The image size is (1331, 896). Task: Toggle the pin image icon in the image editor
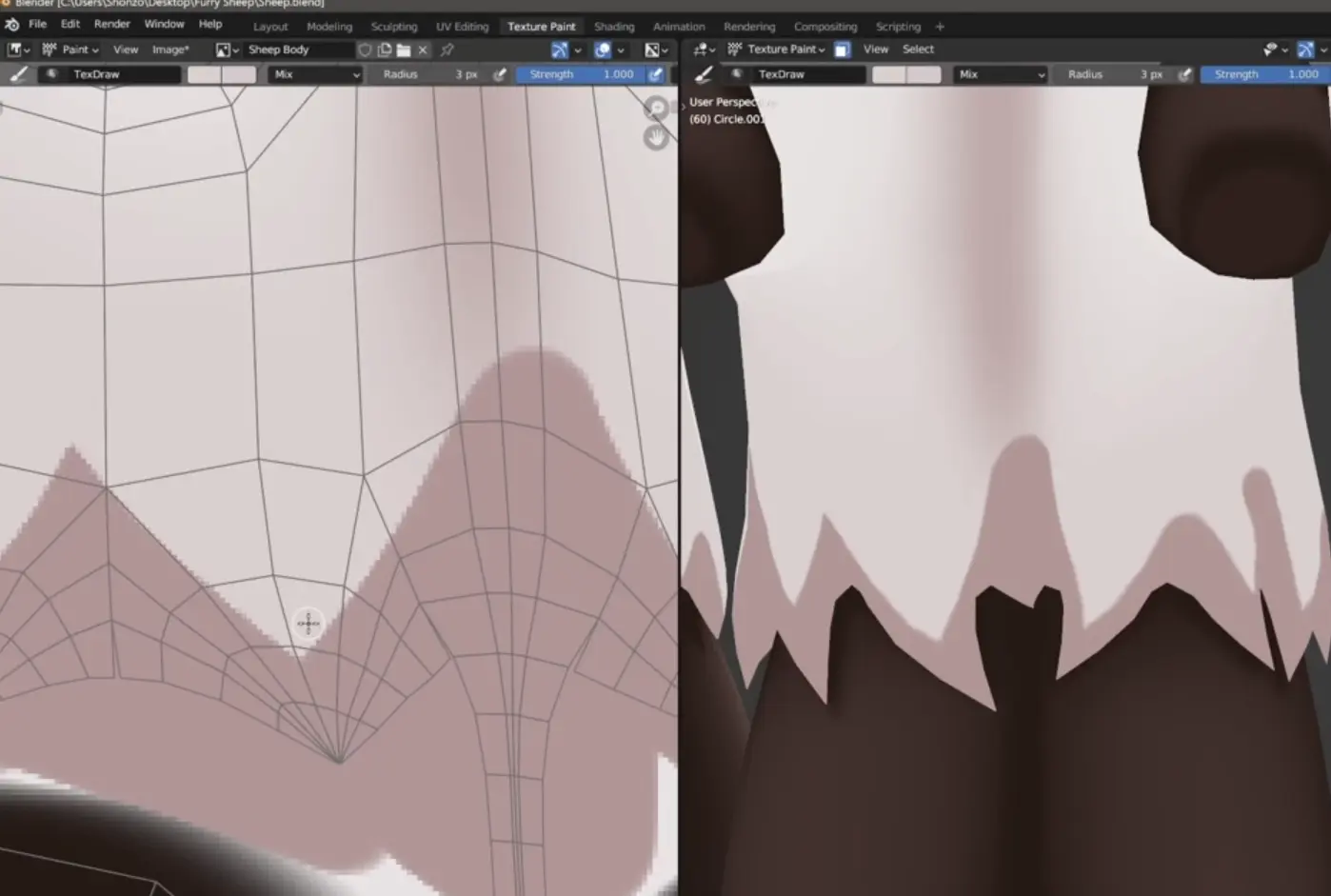pos(447,50)
